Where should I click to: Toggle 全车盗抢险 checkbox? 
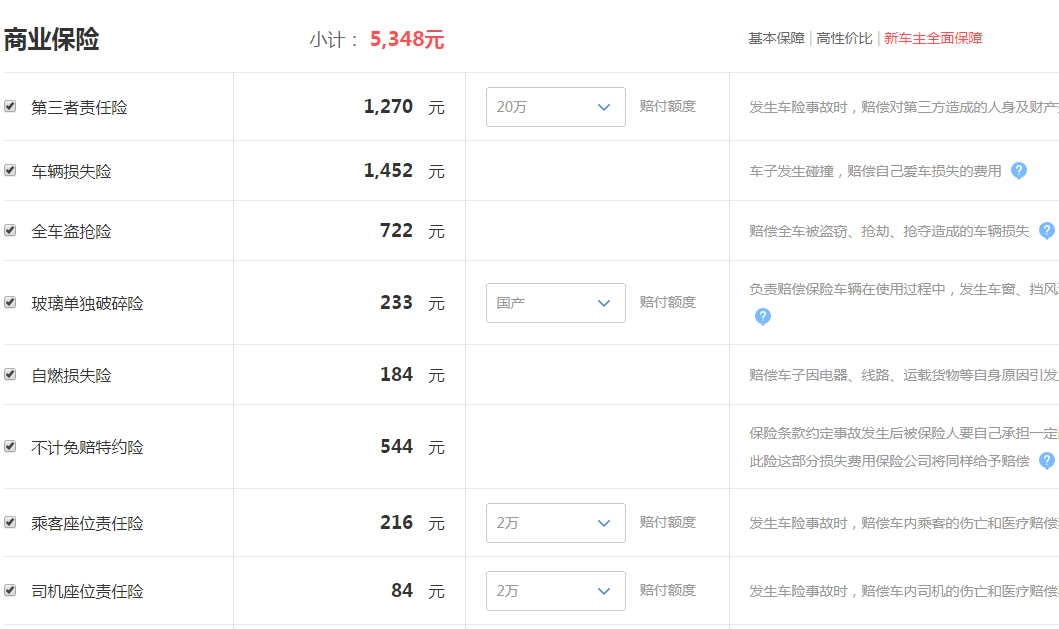[x=10, y=230]
